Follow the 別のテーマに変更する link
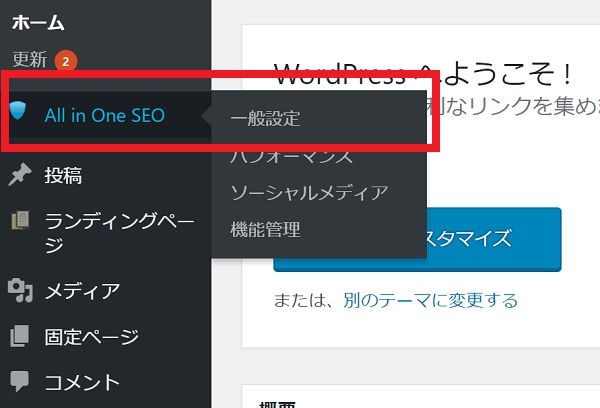 (430, 300)
